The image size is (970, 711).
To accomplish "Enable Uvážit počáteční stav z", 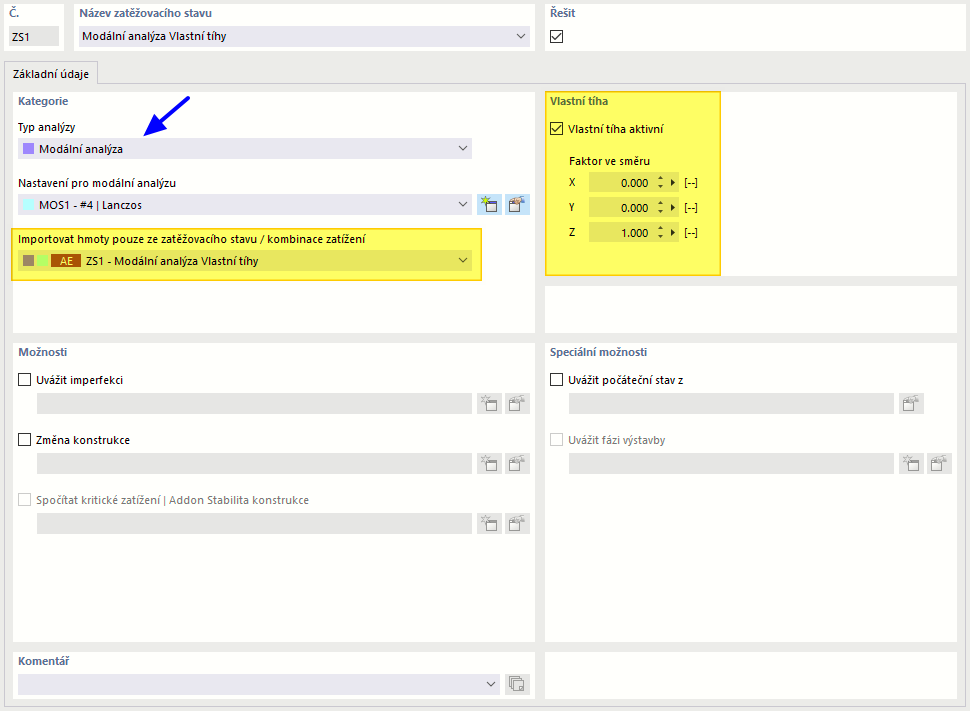I will pyautogui.click(x=557, y=380).
